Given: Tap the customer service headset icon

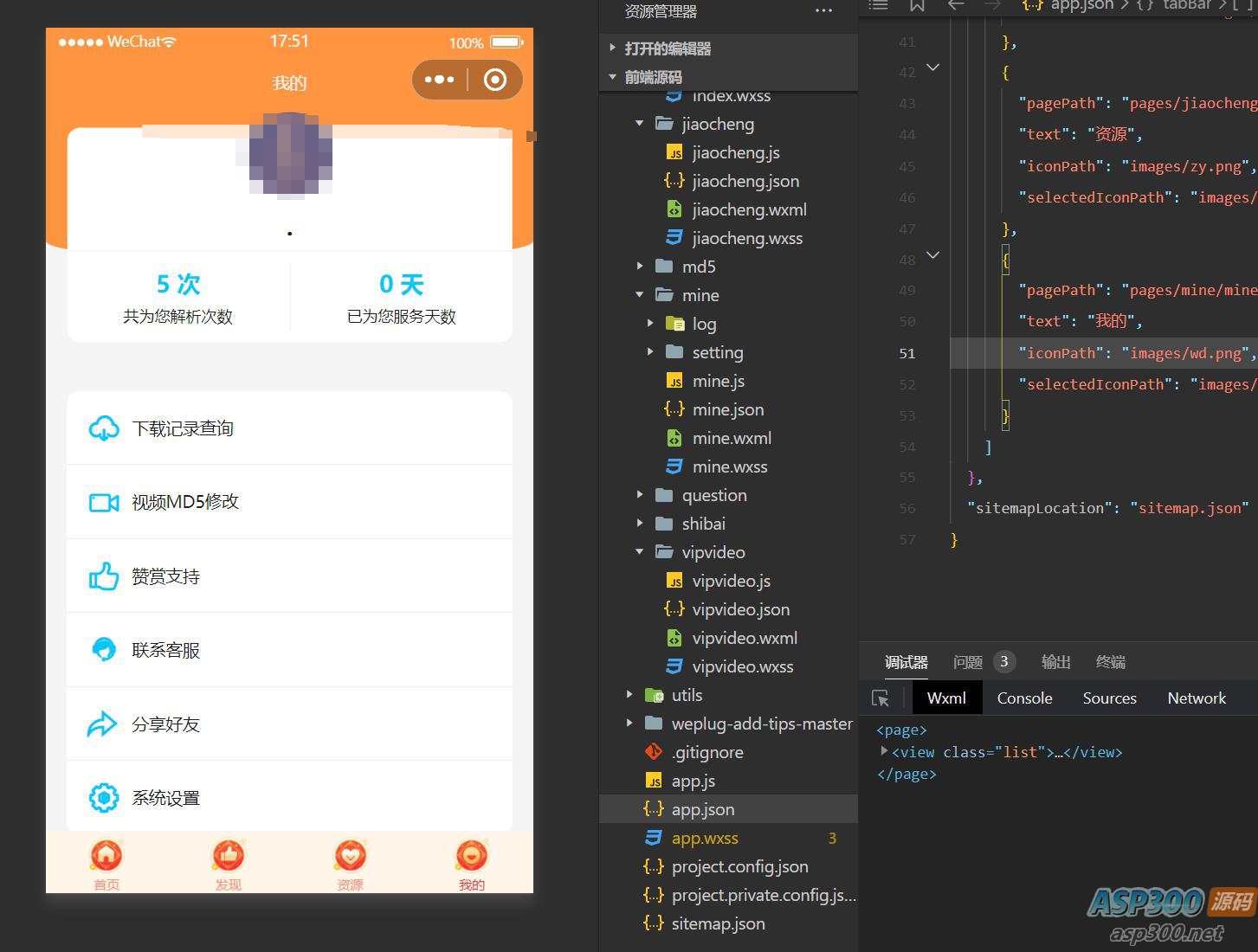Looking at the screenshot, I should (104, 650).
